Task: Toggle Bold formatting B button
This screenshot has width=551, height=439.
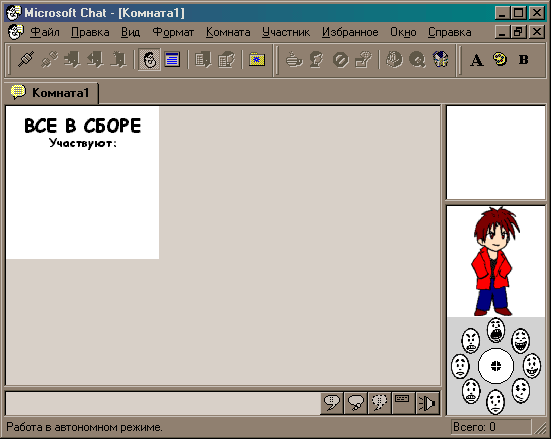Action: click(x=523, y=60)
